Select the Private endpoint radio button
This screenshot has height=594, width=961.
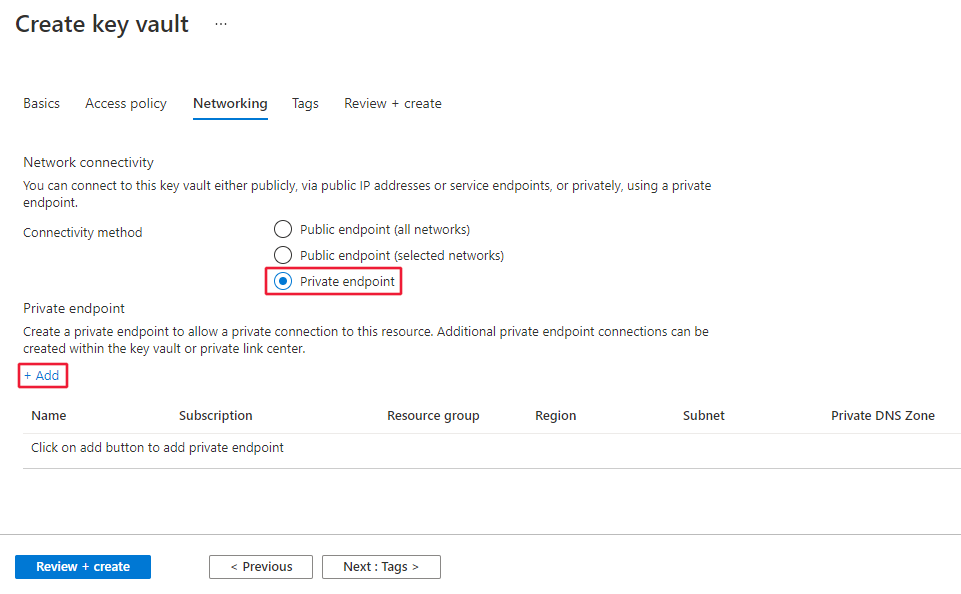tap(283, 282)
